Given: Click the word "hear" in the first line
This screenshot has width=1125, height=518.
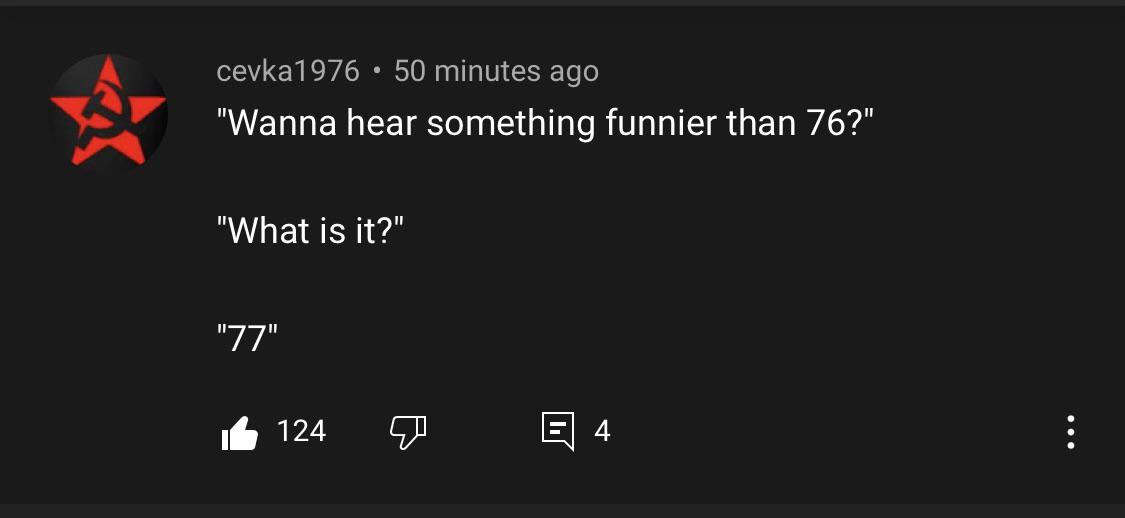Looking at the screenshot, I should 382,124.
